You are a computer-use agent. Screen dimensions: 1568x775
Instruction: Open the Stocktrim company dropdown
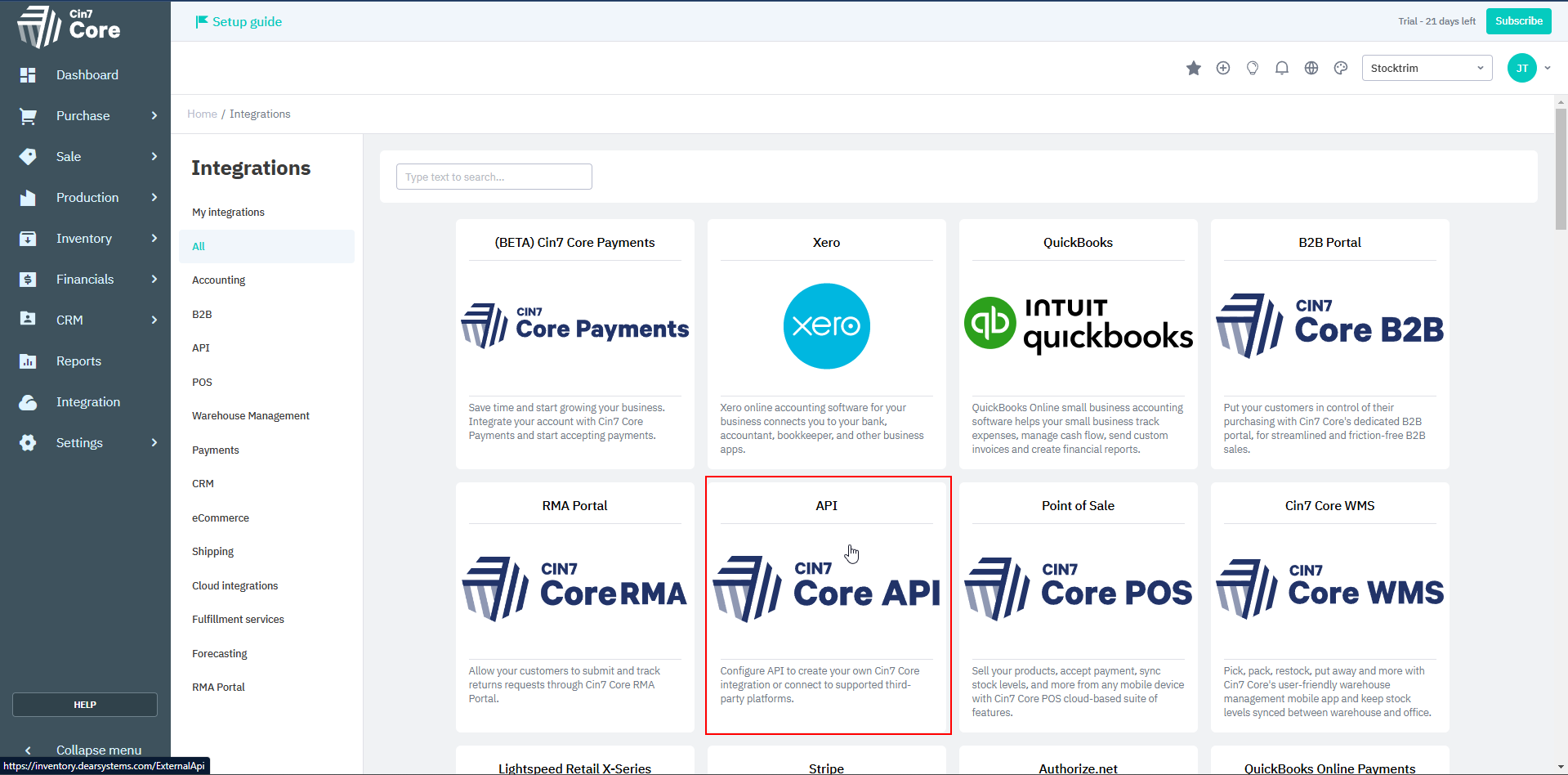click(1426, 68)
